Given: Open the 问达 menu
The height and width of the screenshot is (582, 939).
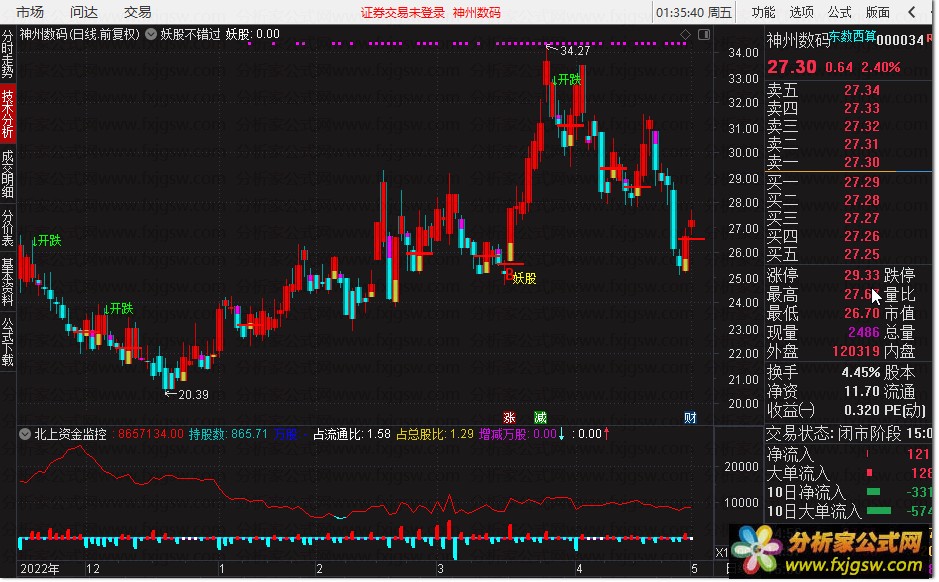Looking at the screenshot, I should click(x=84, y=12).
